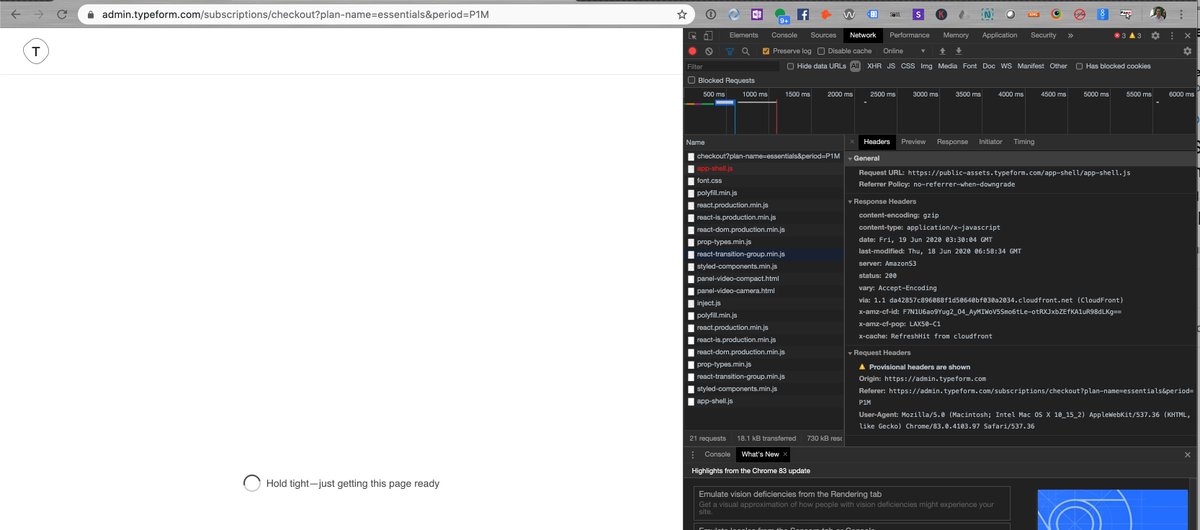
Task: Open the Performance panel tab
Action: (909, 35)
